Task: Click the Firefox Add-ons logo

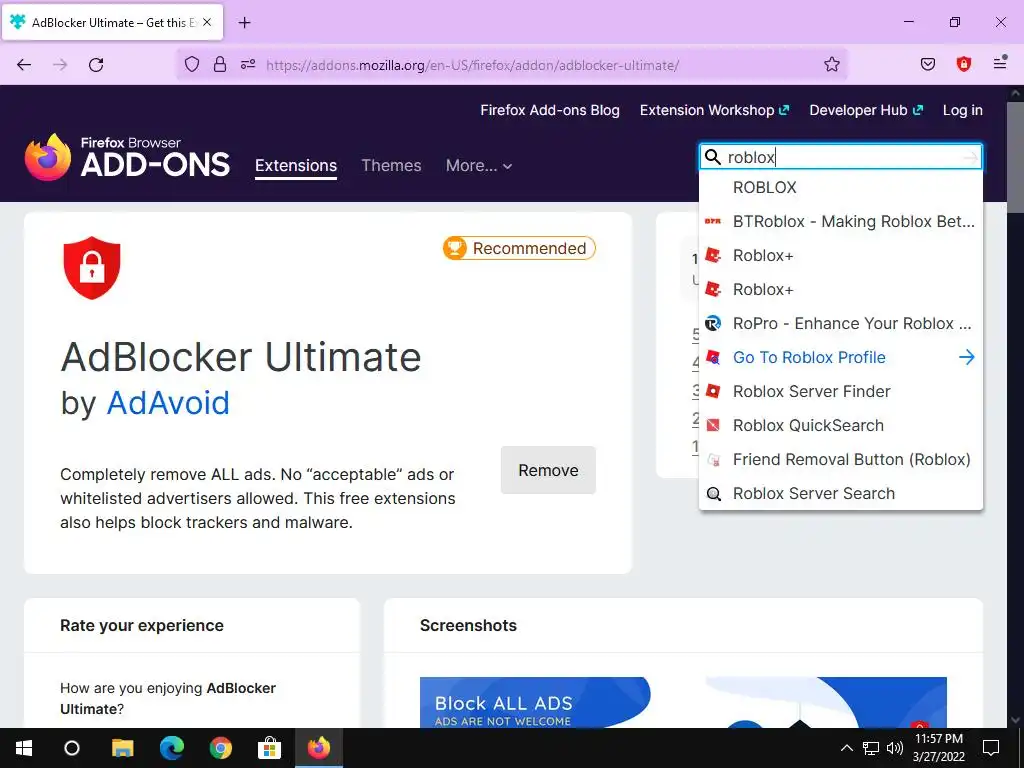Action: click(127, 157)
